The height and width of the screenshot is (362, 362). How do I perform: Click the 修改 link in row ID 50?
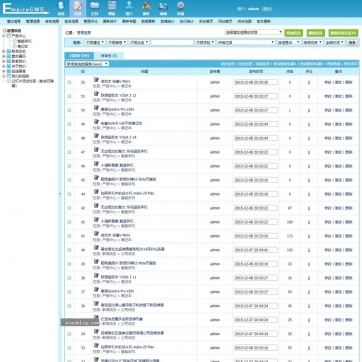pyautogui.click(x=328, y=110)
